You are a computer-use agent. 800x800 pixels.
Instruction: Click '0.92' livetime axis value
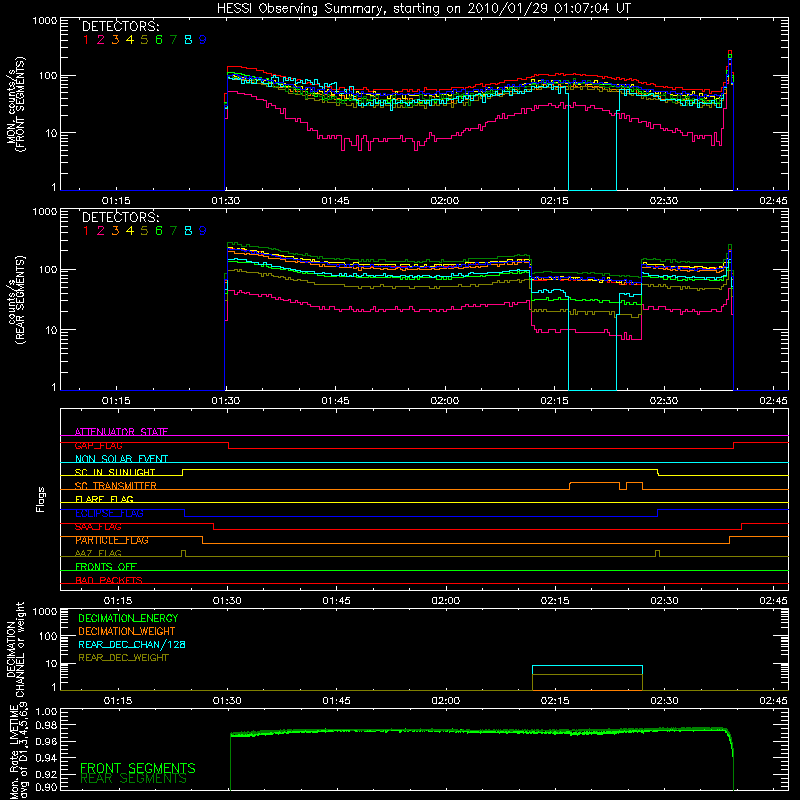[46, 773]
